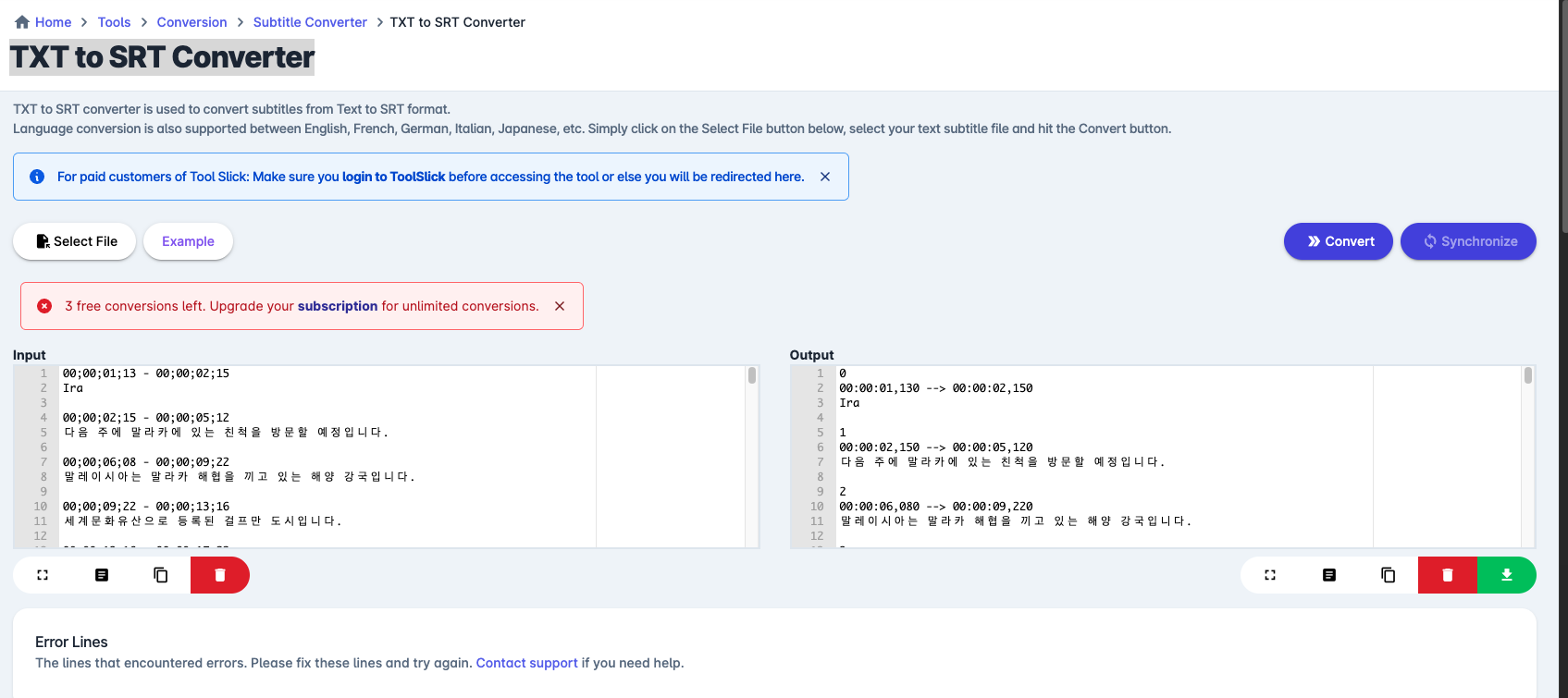
Task: Click the Synchronize button
Action: coord(1468,241)
